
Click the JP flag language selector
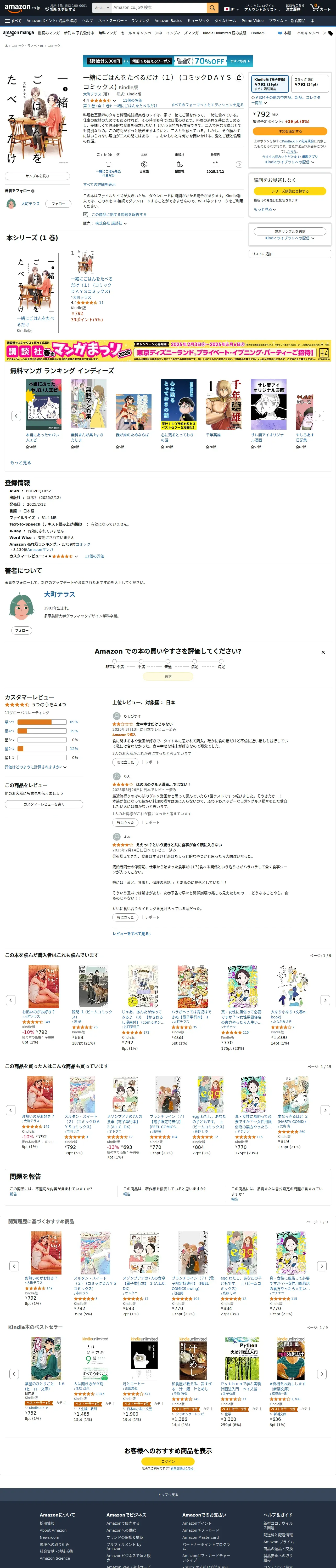(231, 9)
